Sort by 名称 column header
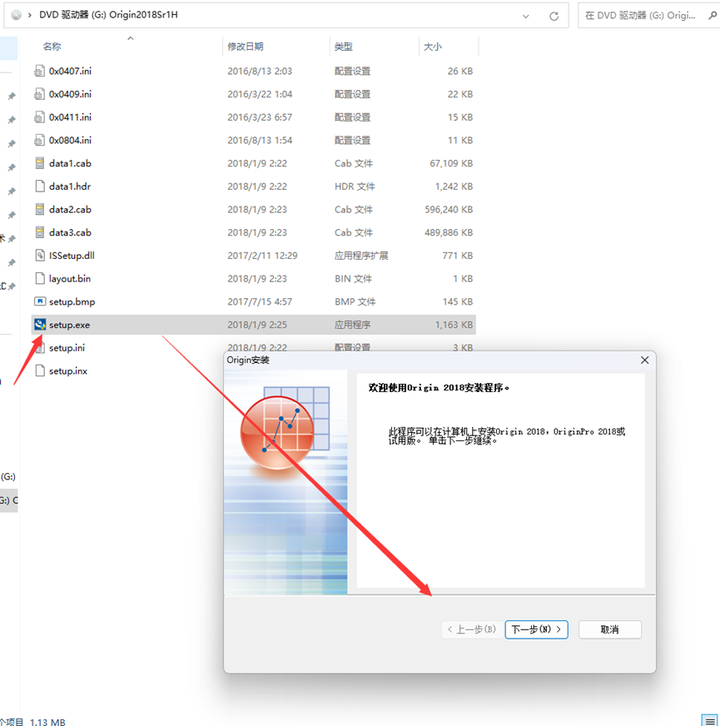720x726 pixels. coord(52,46)
